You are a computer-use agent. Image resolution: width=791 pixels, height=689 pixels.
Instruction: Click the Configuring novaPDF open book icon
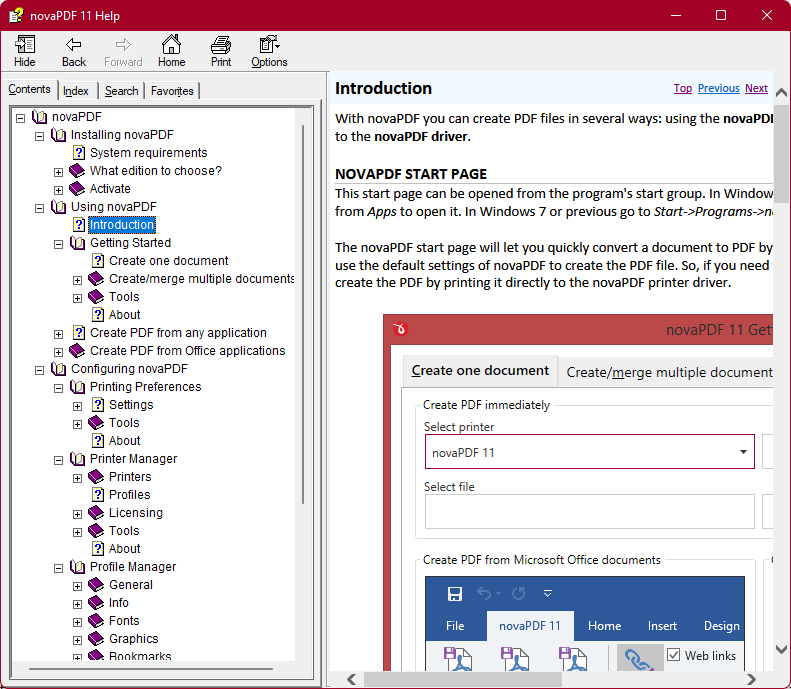[59, 369]
